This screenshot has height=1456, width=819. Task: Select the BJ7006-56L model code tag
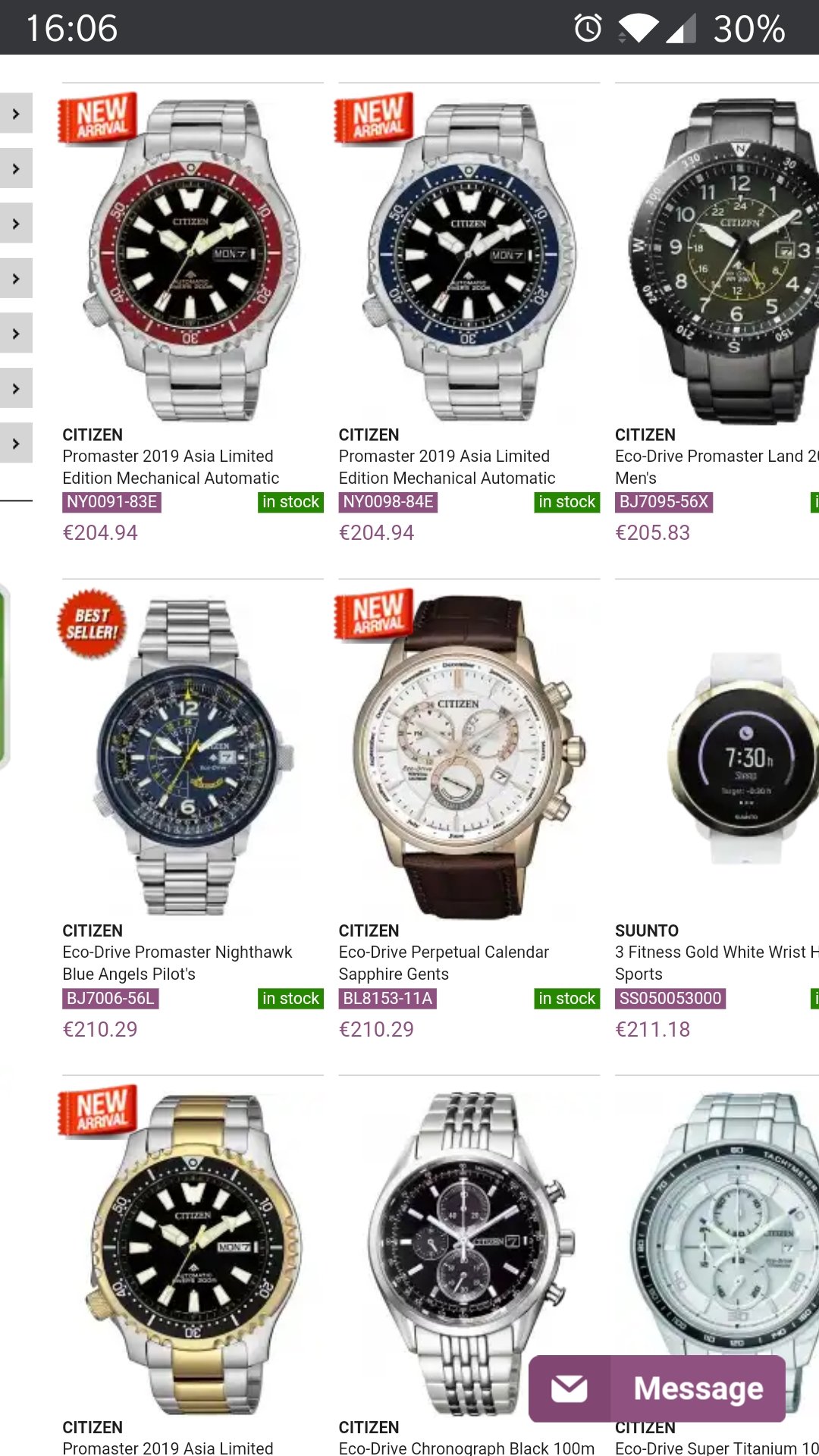pos(111,998)
